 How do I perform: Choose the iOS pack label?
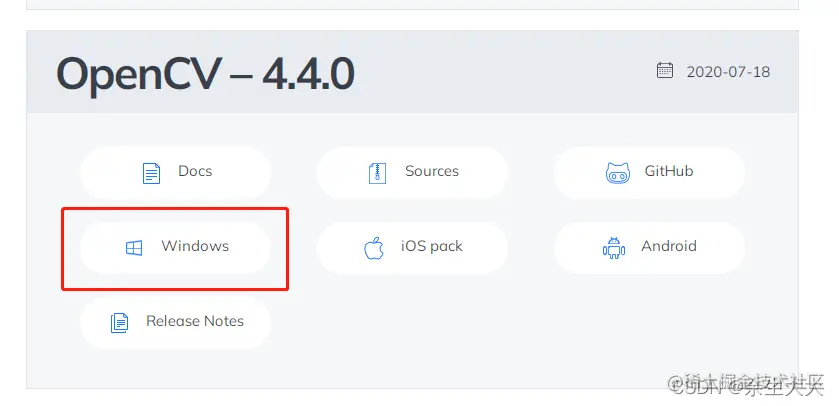[432, 247]
